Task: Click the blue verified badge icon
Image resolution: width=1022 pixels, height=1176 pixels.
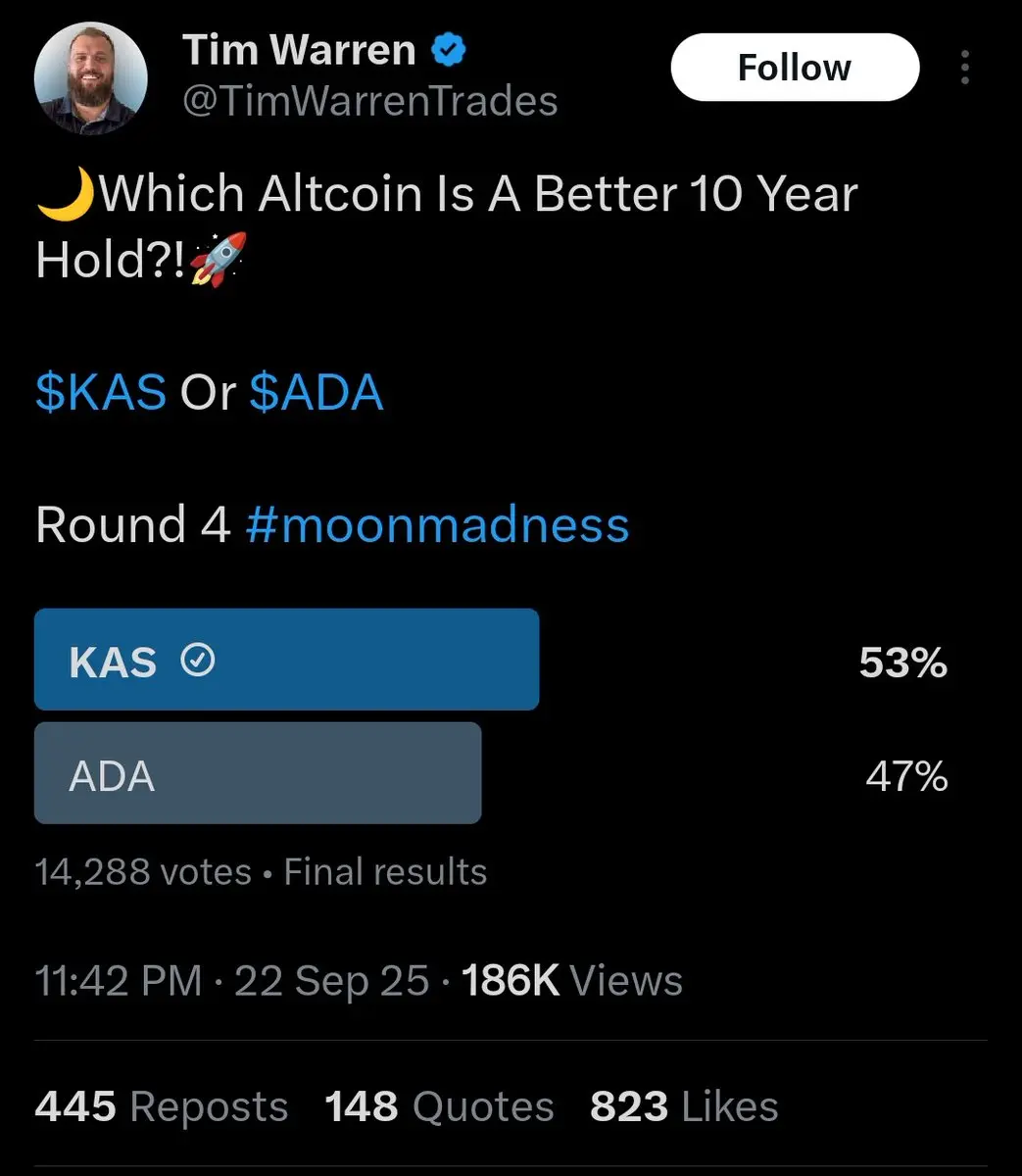Action: (448, 49)
